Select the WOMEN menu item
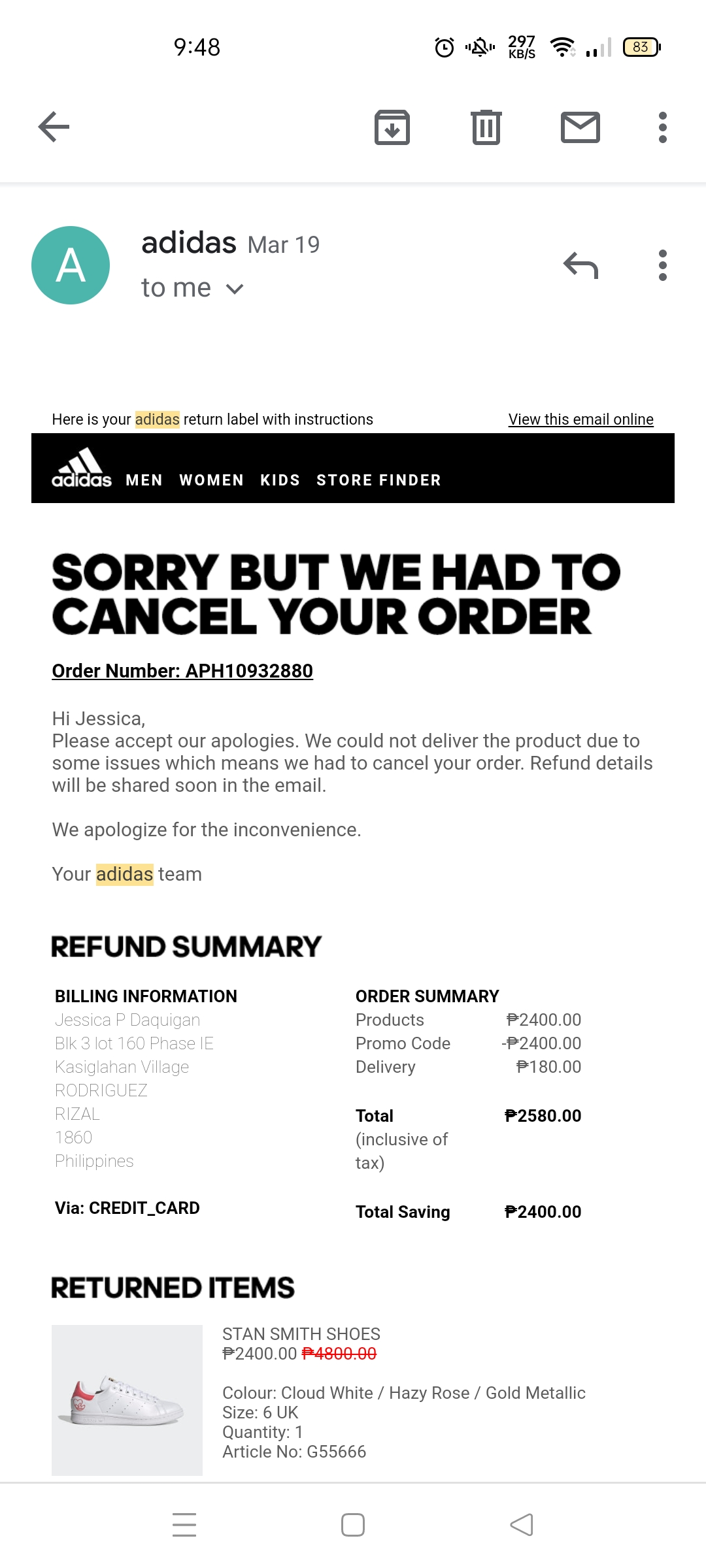706x1568 pixels. [210, 480]
